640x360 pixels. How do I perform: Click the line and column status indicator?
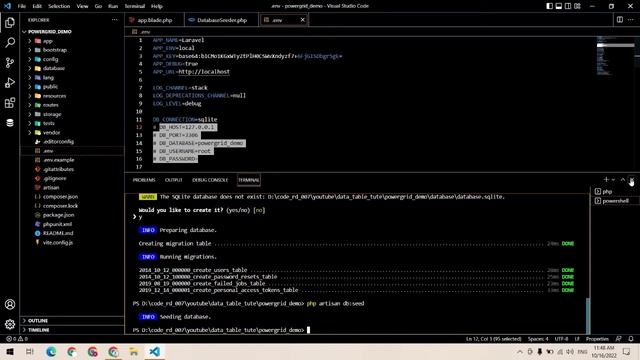point(493,339)
